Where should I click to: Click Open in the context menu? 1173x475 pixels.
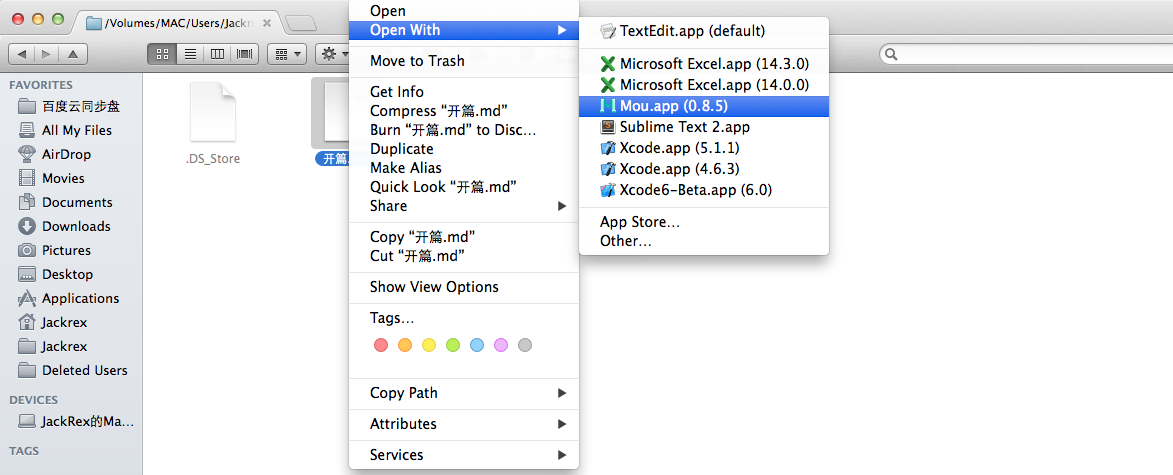coord(464,10)
